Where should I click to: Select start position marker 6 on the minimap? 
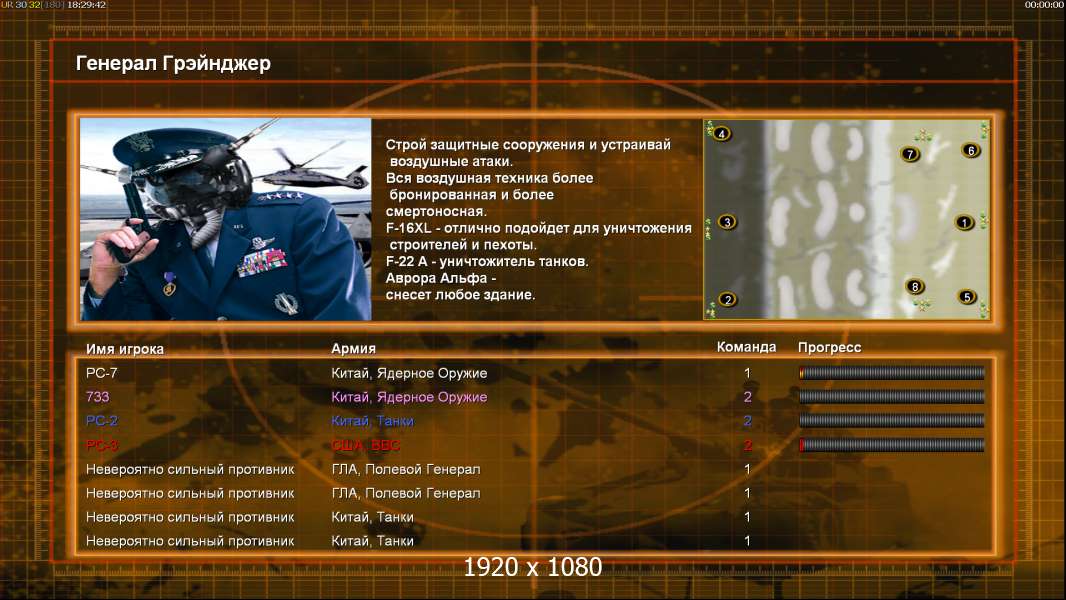point(970,150)
